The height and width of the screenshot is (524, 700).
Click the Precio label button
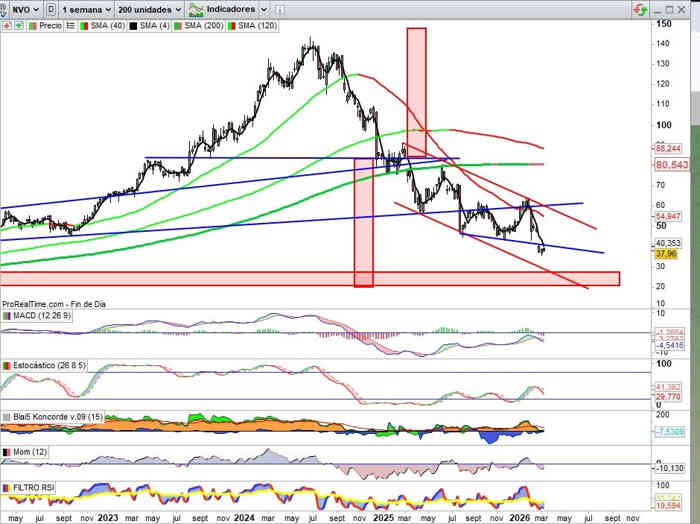click(x=50, y=25)
